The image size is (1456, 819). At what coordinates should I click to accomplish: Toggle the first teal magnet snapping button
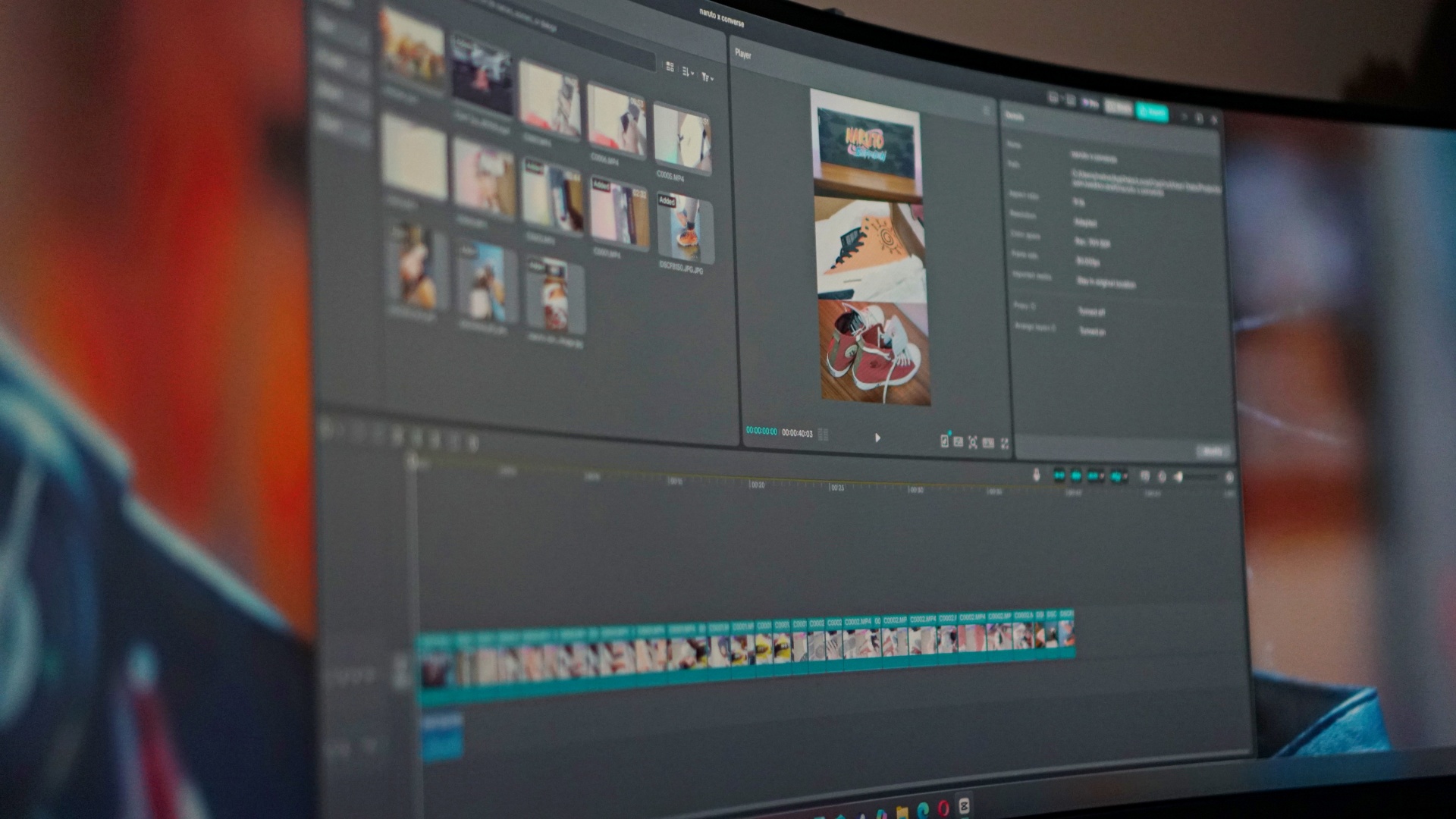click(x=1059, y=475)
